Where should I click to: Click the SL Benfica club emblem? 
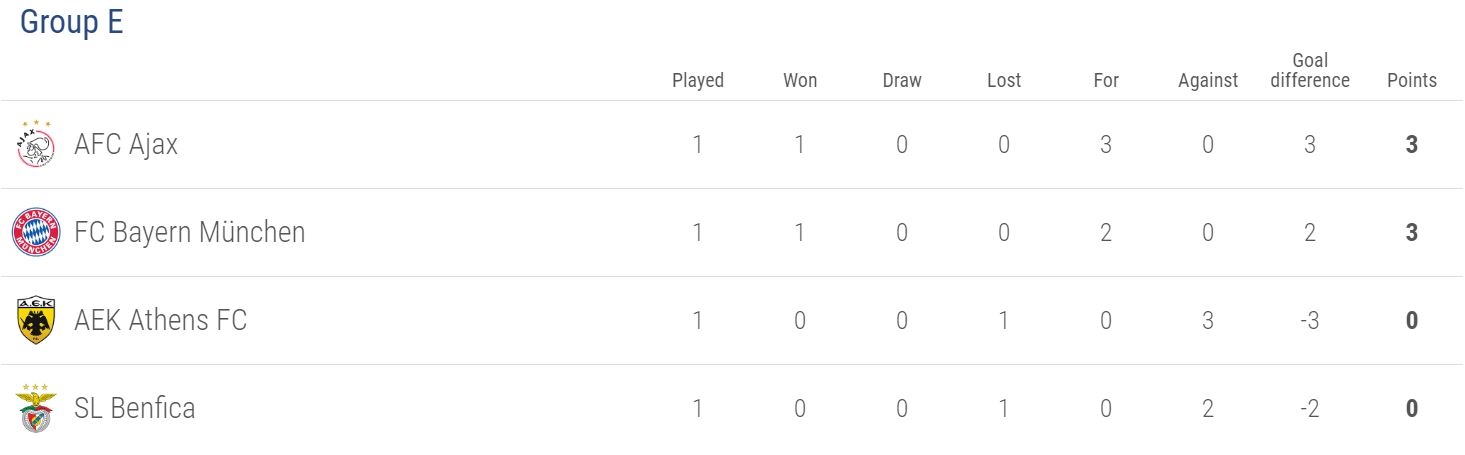36,409
